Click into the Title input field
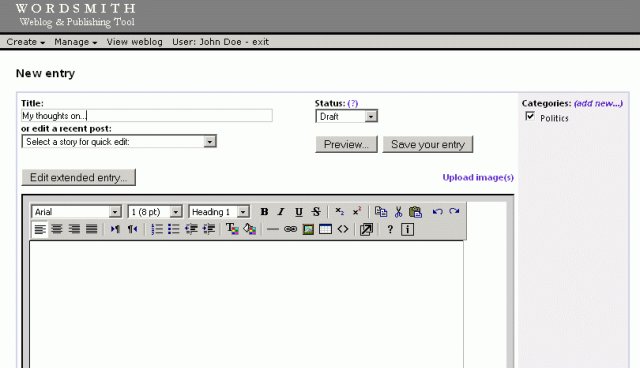 click(x=147, y=115)
